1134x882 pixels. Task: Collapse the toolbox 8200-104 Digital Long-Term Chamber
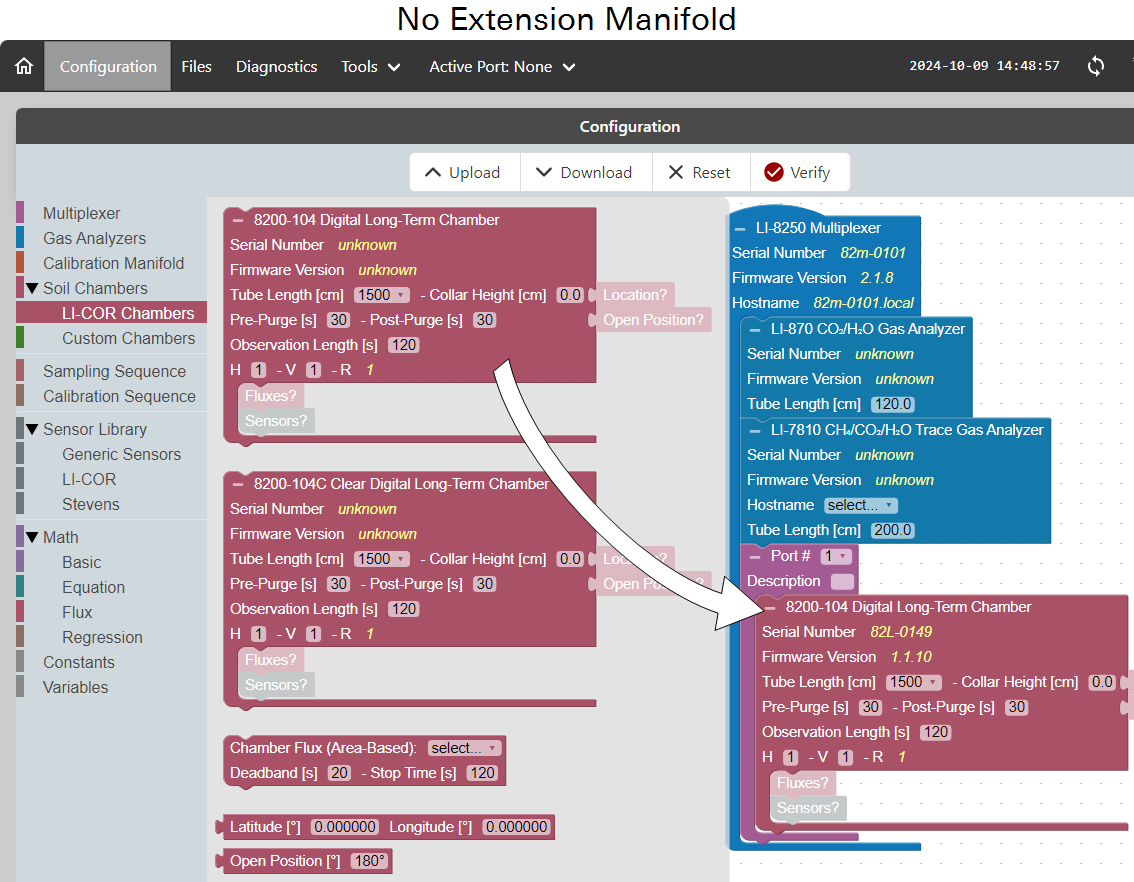point(238,220)
